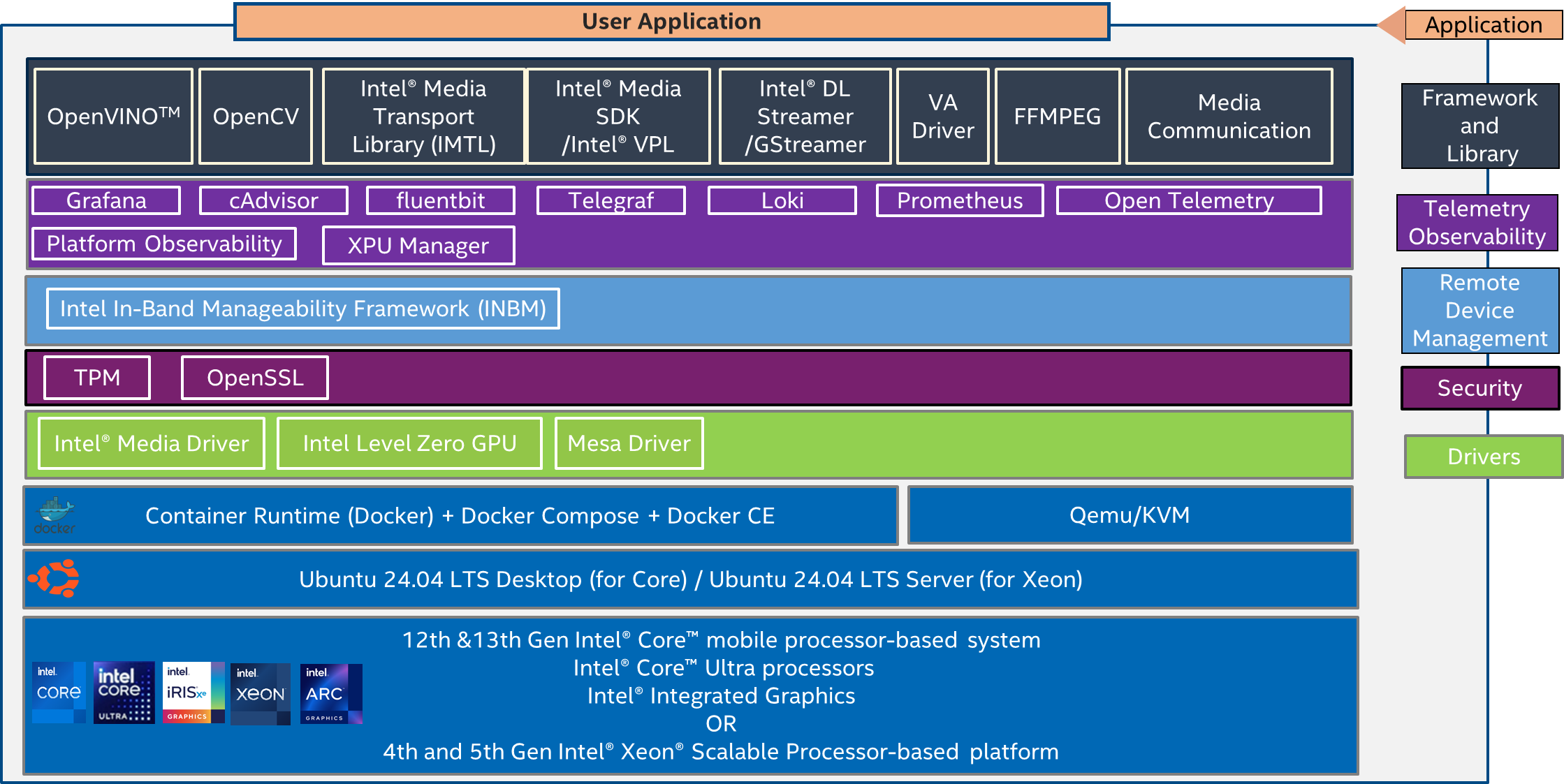The height and width of the screenshot is (784, 1564).
Task: Click 4th and 5th Gen Xeon Scalable text
Action: pos(721,751)
